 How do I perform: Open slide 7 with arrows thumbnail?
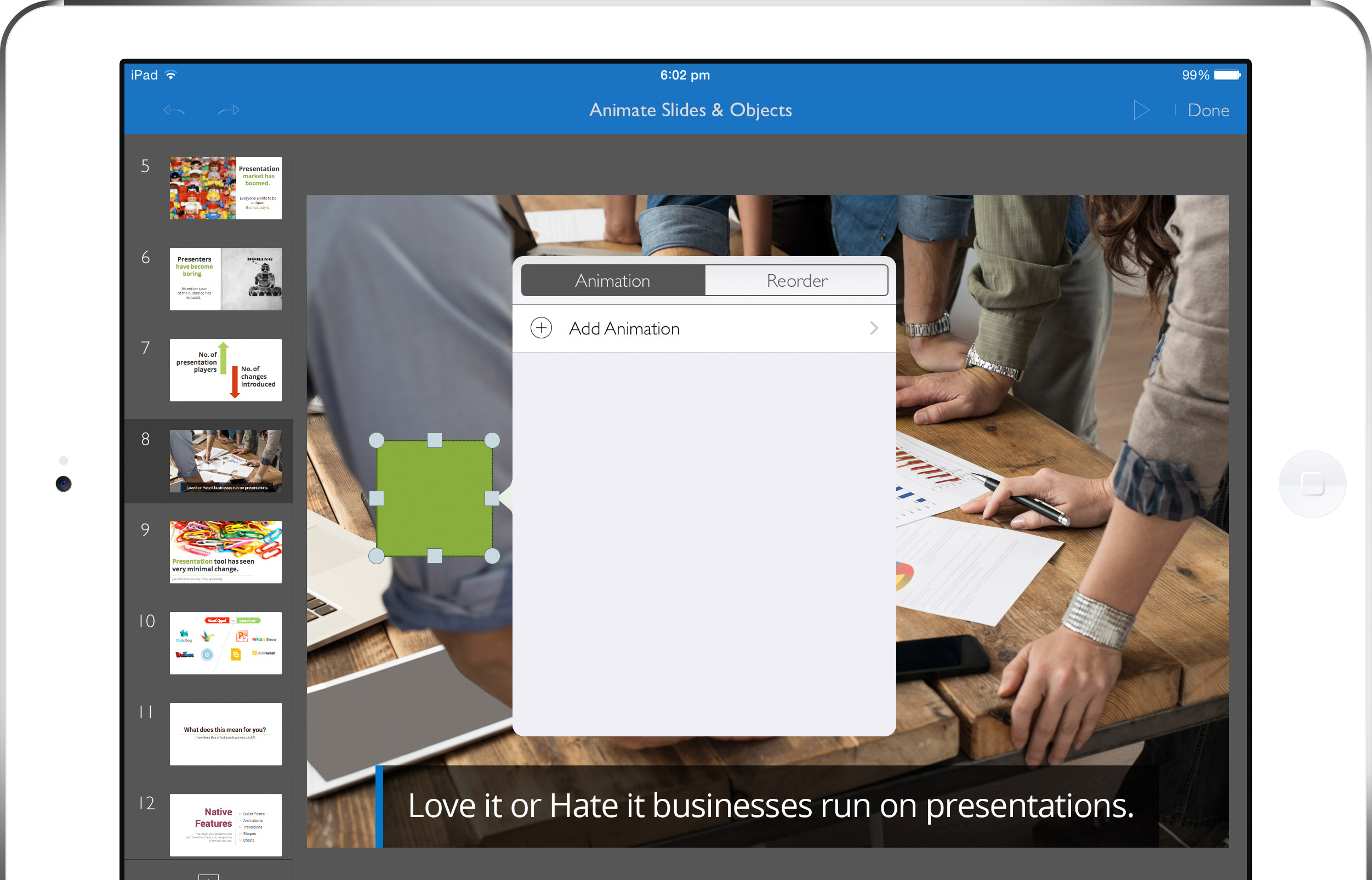(226, 370)
